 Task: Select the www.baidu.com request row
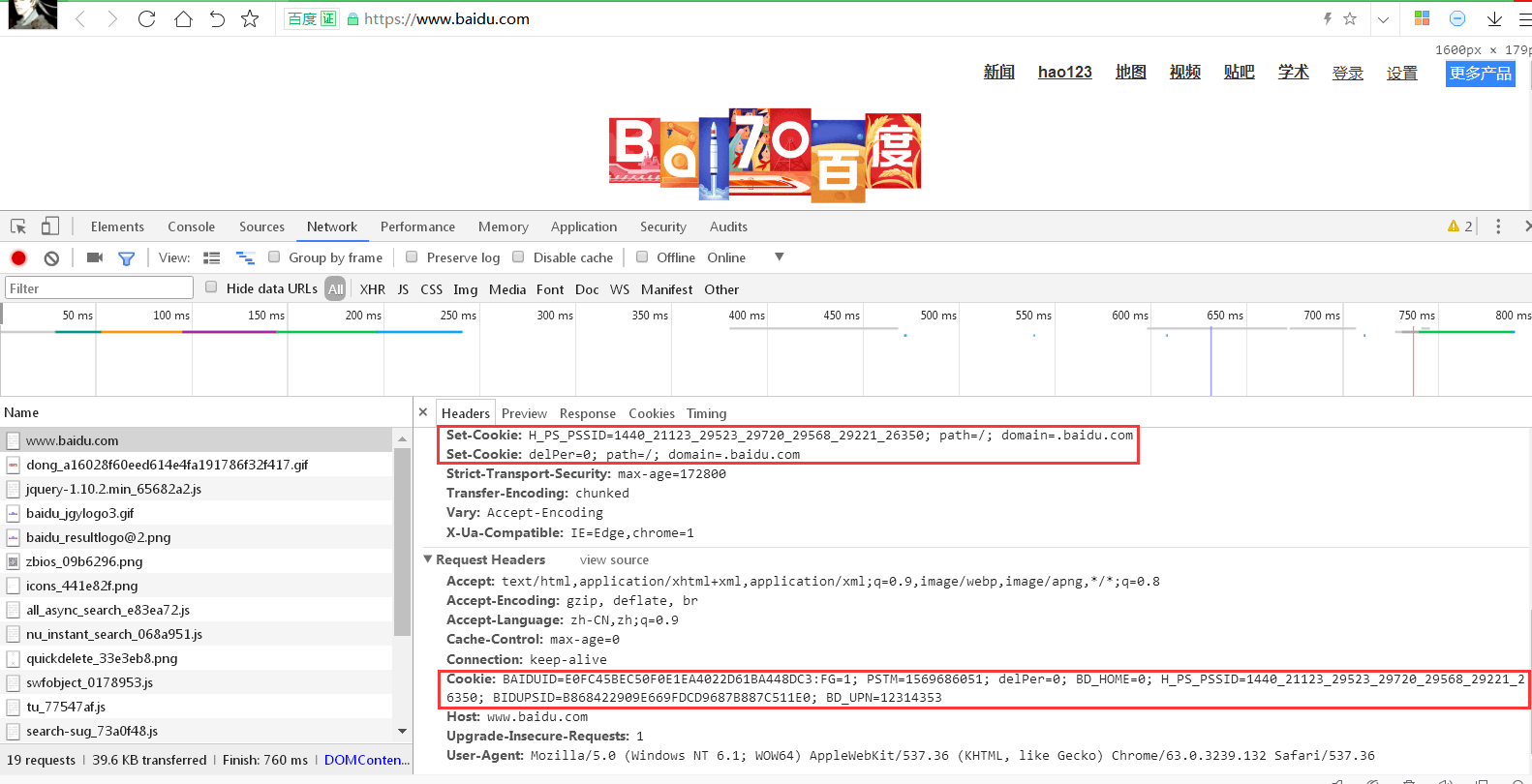coord(197,440)
